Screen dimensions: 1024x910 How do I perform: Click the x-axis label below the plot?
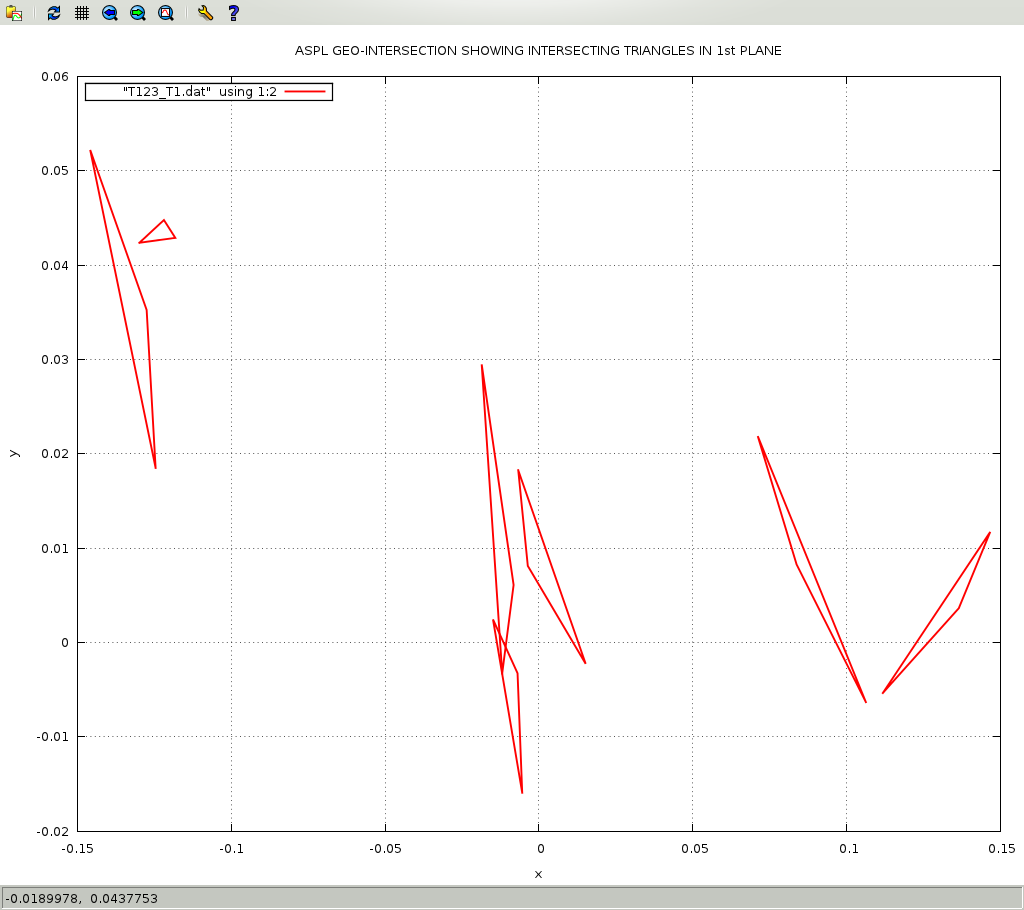(x=538, y=874)
